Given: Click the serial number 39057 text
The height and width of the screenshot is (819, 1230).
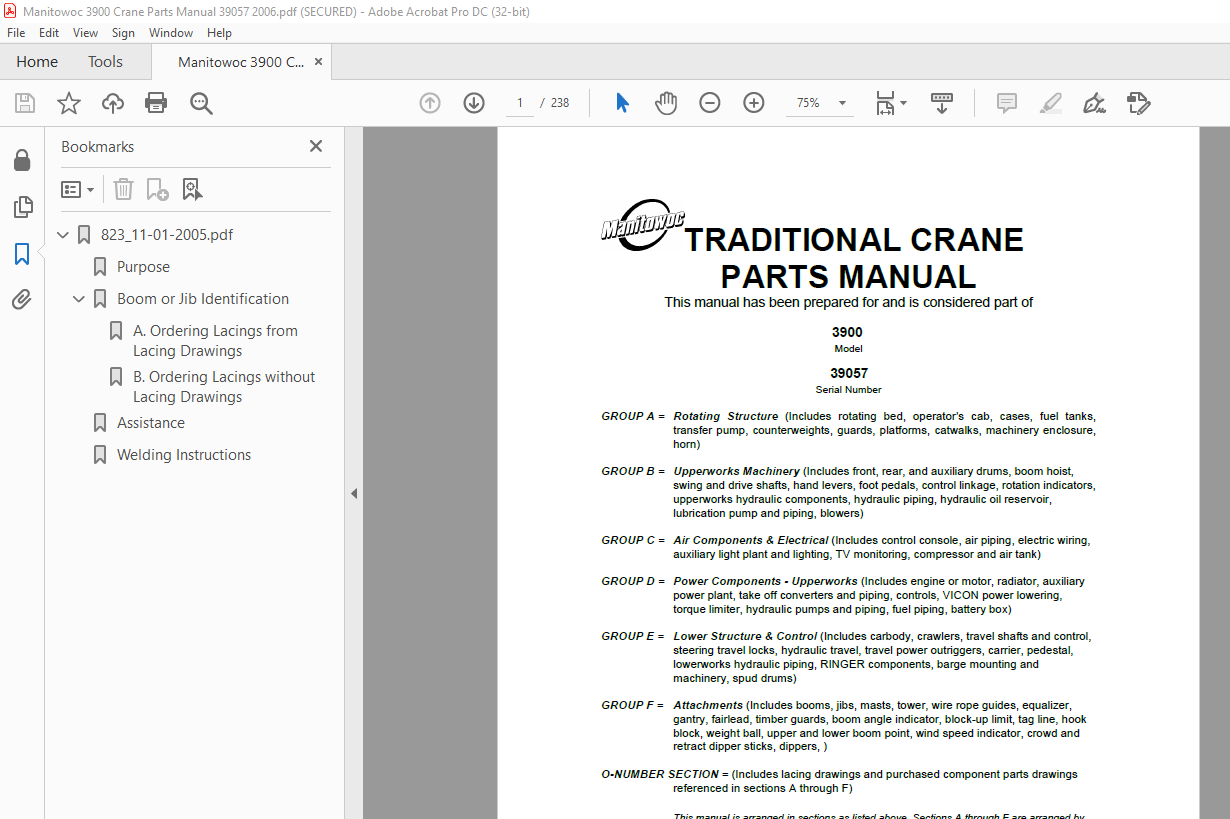Looking at the screenshot, I should (x=848, y=373).
